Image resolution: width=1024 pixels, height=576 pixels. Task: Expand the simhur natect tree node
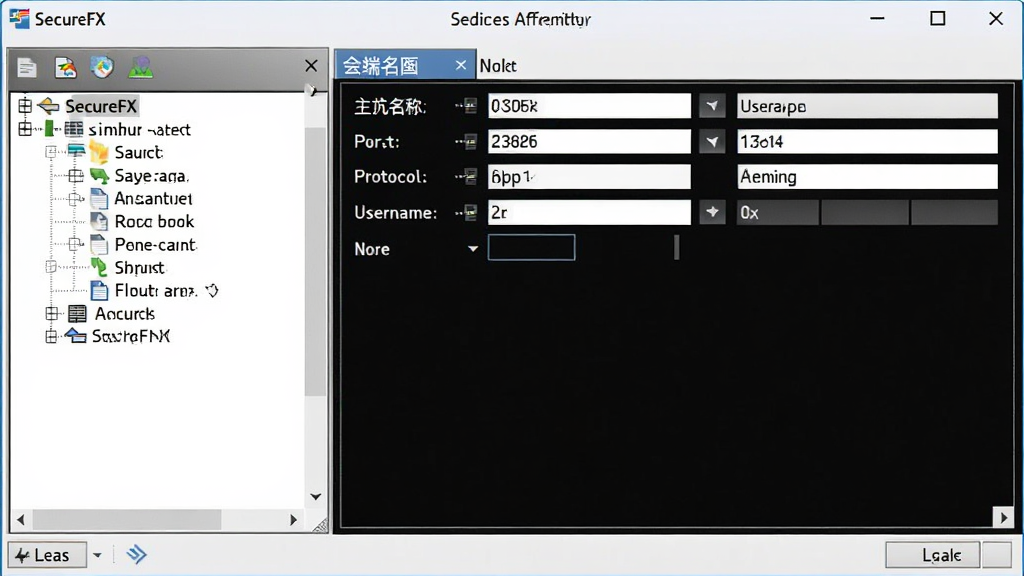[25, 129]
